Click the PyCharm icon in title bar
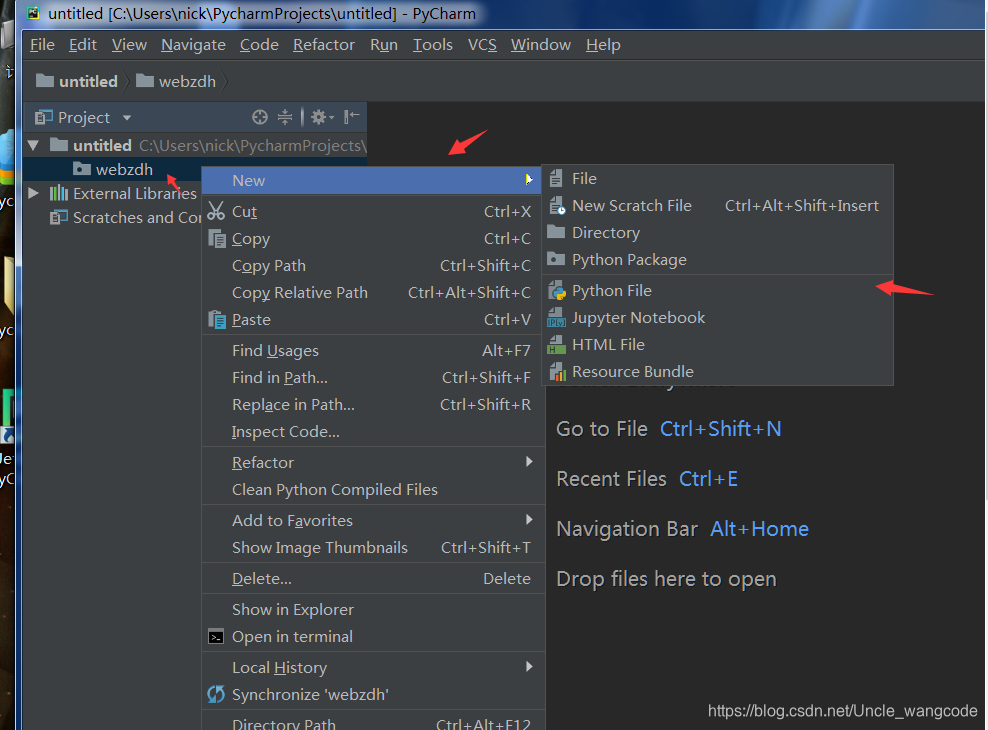The width and height of the screenshot is (988, 730). tap(33, 13)
